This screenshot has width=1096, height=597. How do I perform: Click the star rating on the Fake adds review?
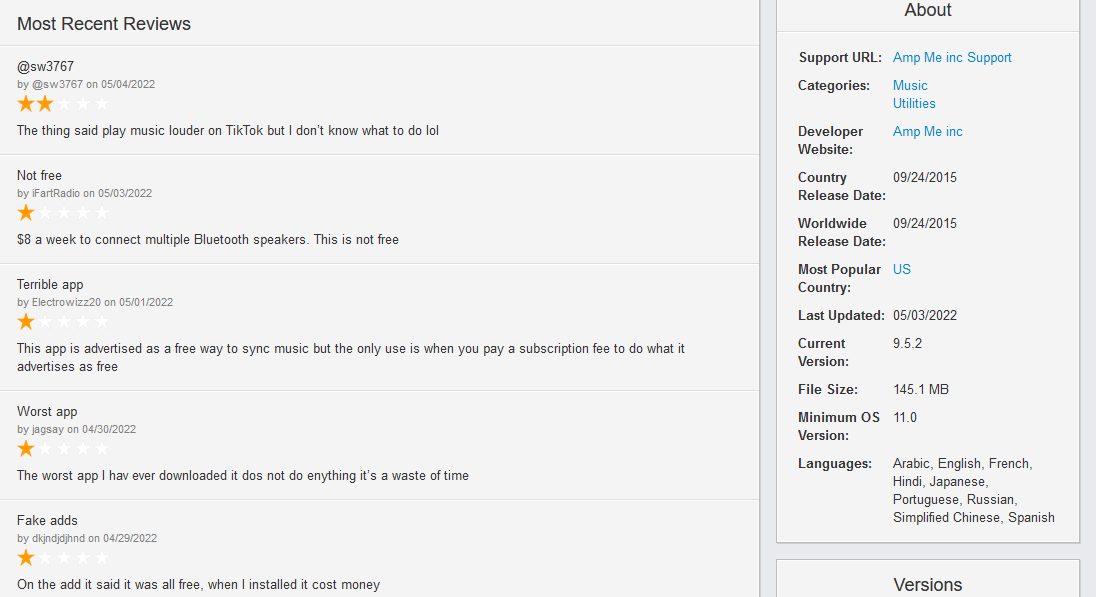(62, 557)
